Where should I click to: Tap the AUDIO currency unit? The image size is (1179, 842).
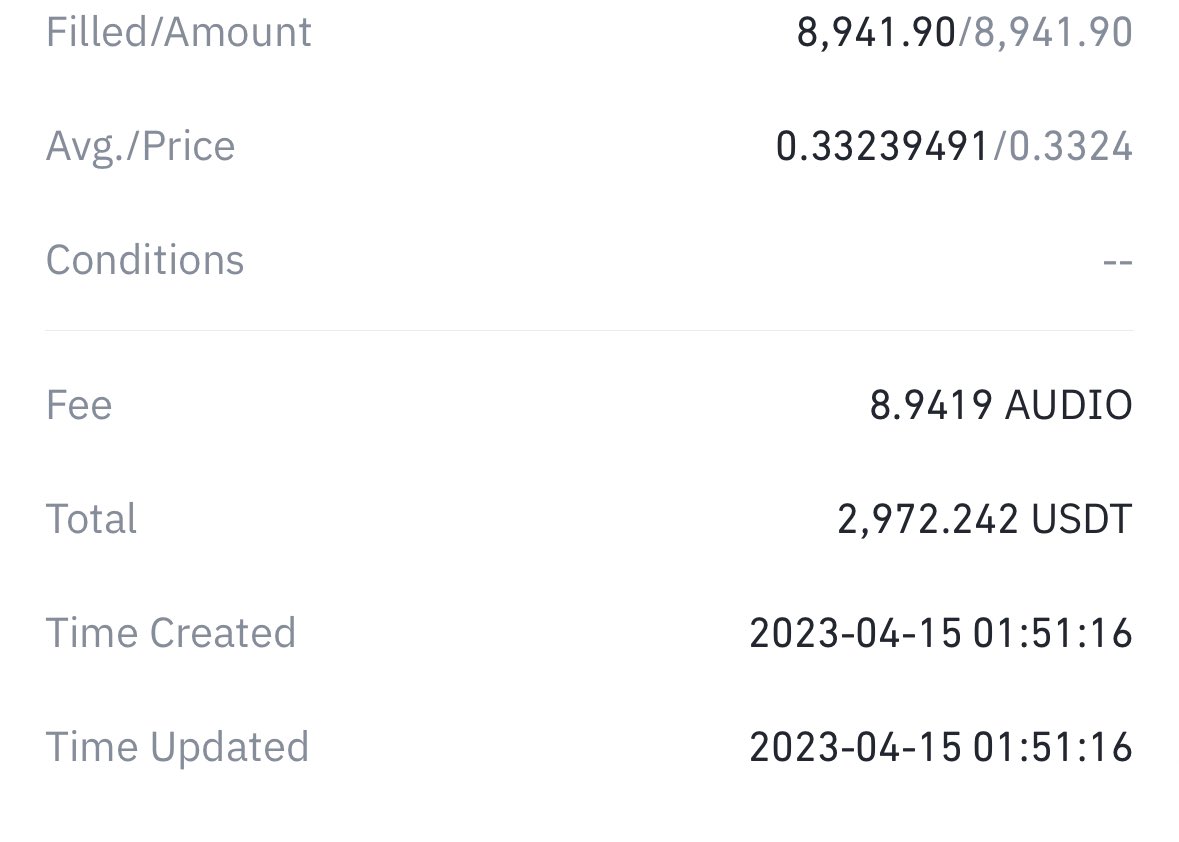[1068, 405]
